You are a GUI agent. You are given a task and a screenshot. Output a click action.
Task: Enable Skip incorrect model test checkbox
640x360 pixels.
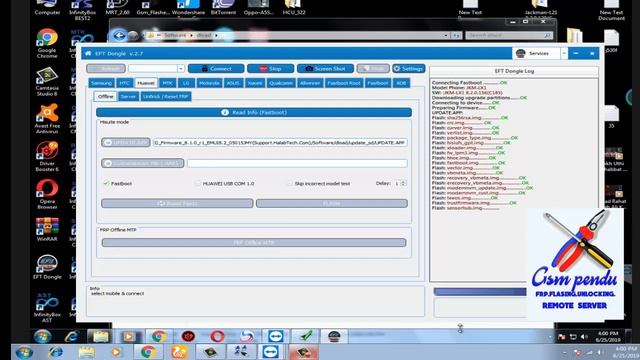290,184
